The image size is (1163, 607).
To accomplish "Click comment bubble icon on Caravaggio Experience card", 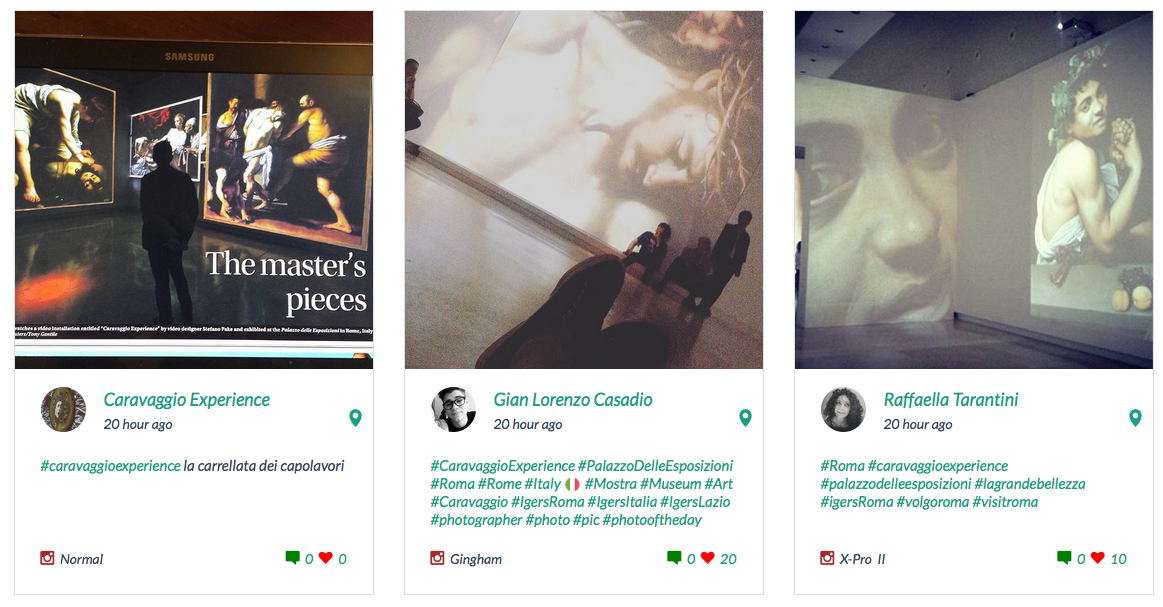I will 292,557.
